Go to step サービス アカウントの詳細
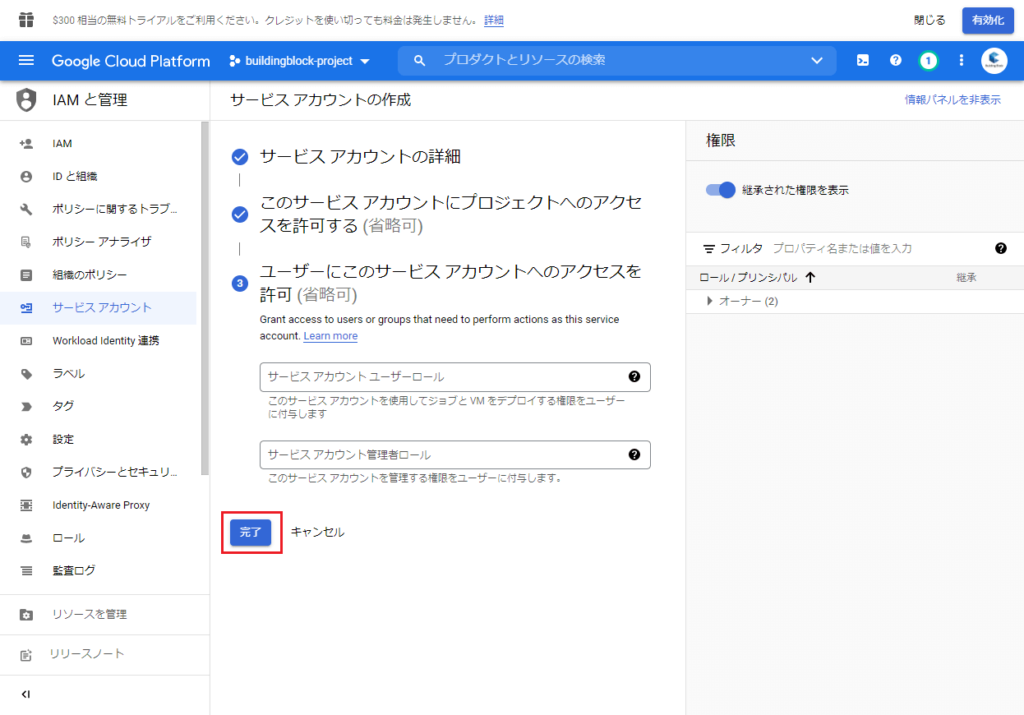The width and height of the screenshot is (1024, 715). [x=360, y=157]
